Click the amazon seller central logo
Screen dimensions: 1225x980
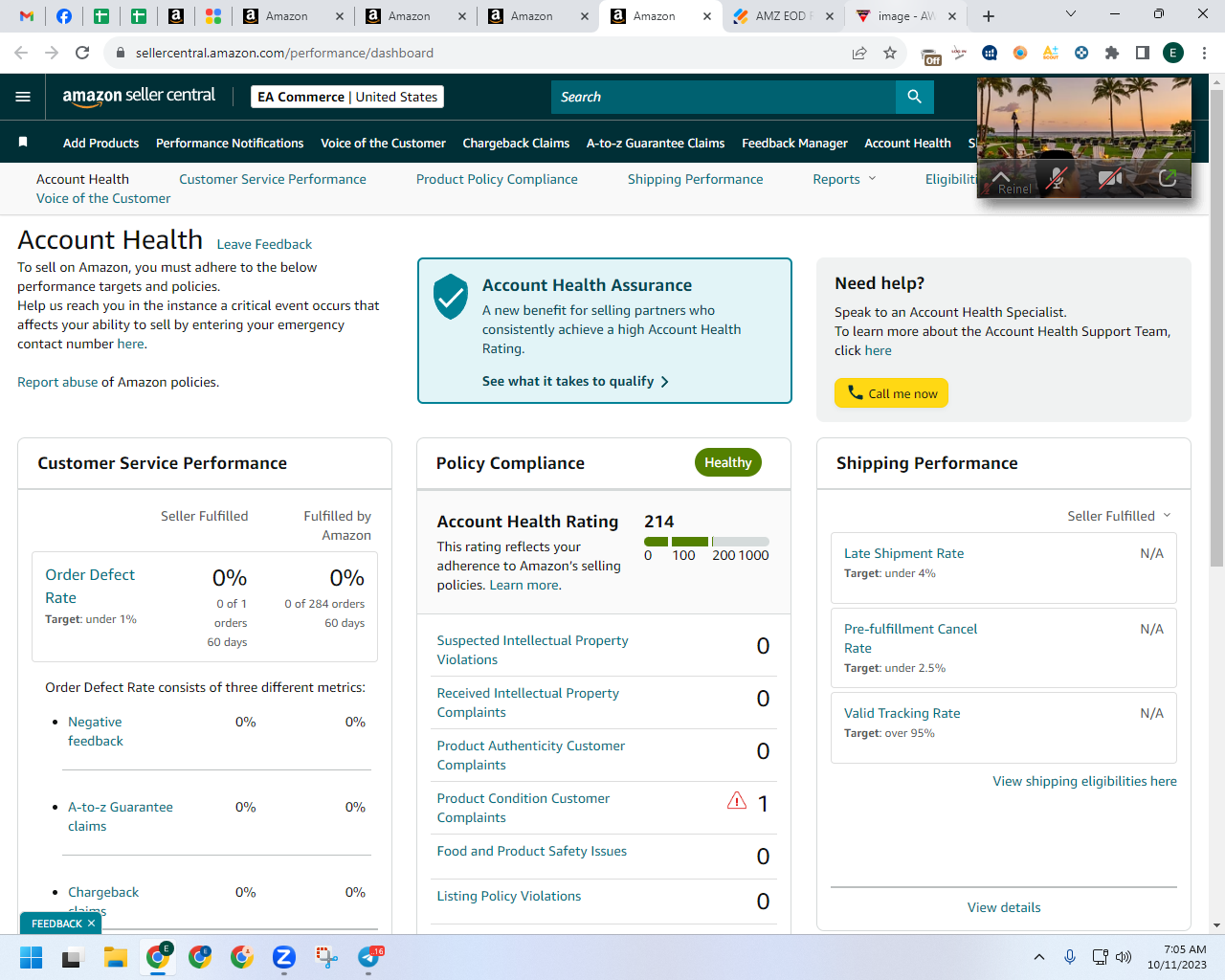pos(139,96)
